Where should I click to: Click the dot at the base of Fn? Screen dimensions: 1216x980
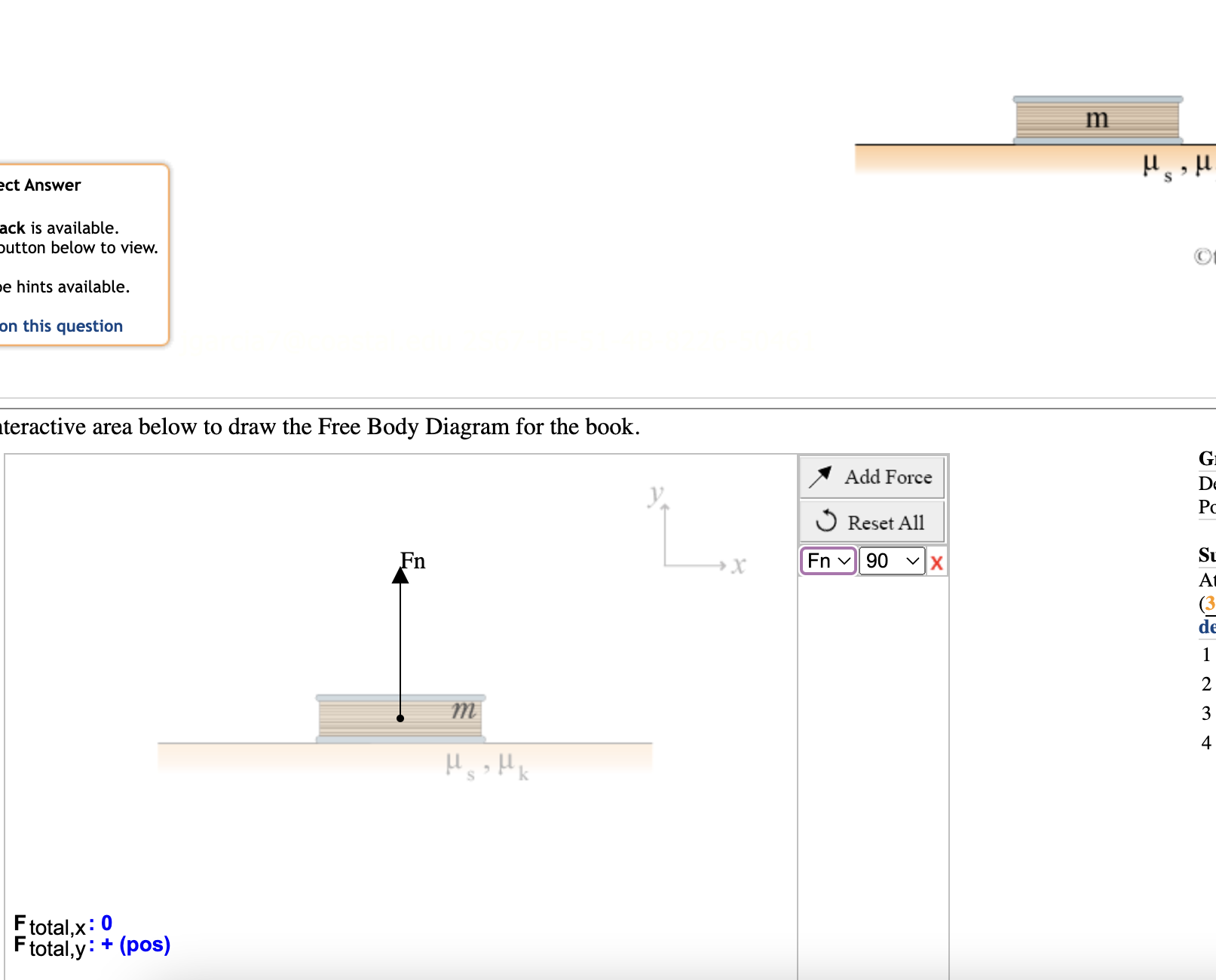point(400,718)
